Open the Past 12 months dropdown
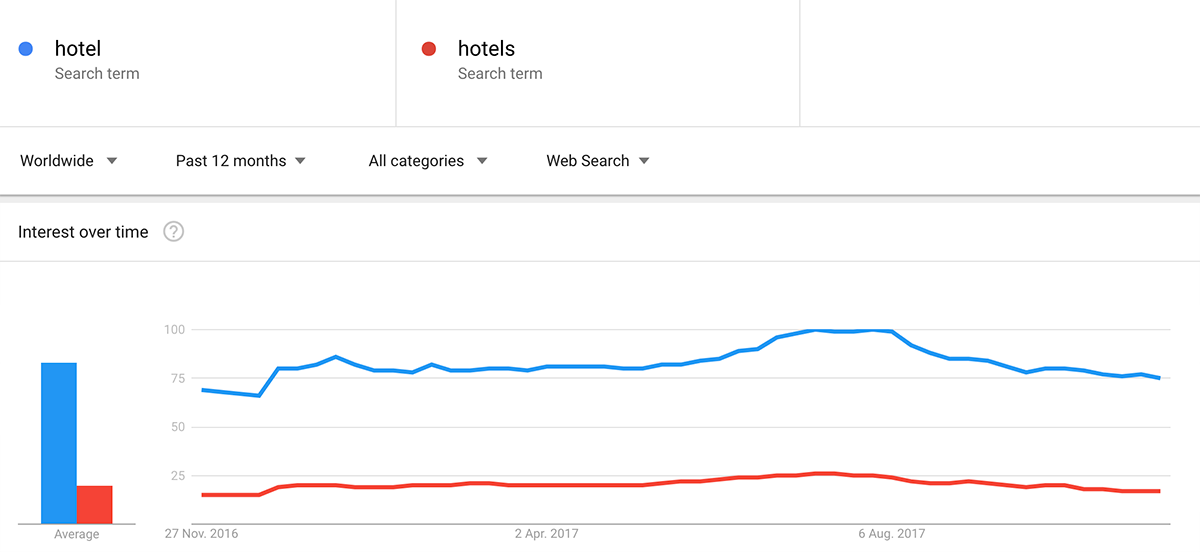This screenshot has width=1200, height=552. [241, 161]
